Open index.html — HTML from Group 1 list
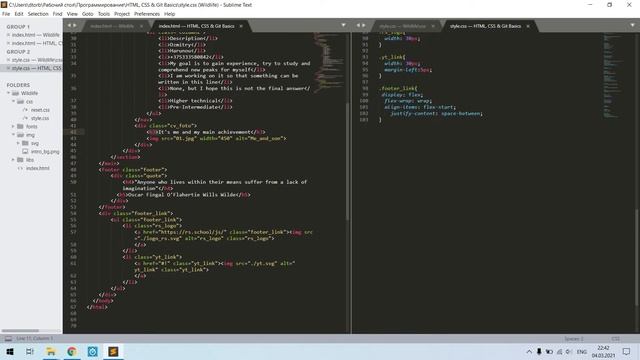Viewport: 640px width, 360px height. pyautogui.click(x=37, y=43)
